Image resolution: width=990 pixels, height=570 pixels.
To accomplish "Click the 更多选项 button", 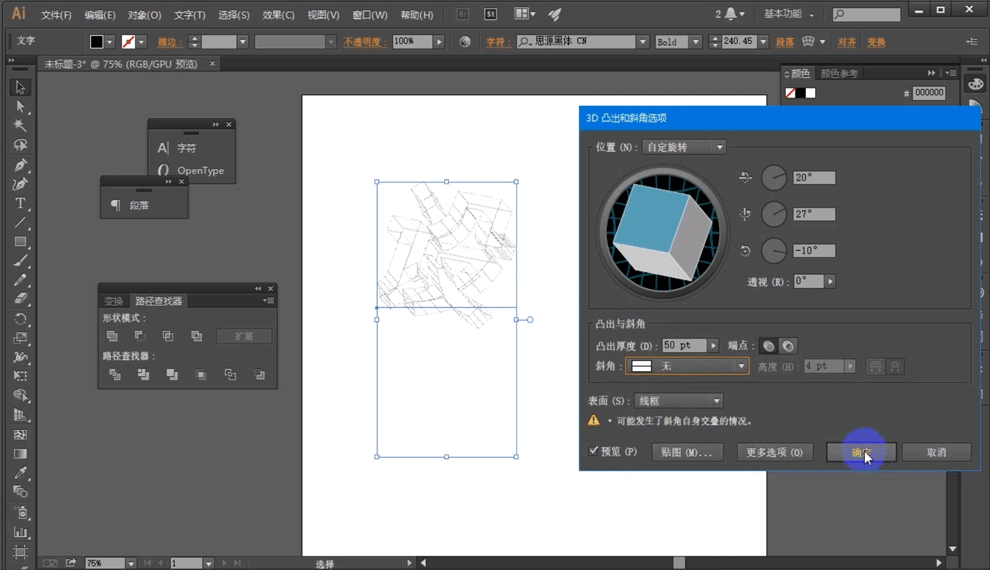I will click(774, 453).
